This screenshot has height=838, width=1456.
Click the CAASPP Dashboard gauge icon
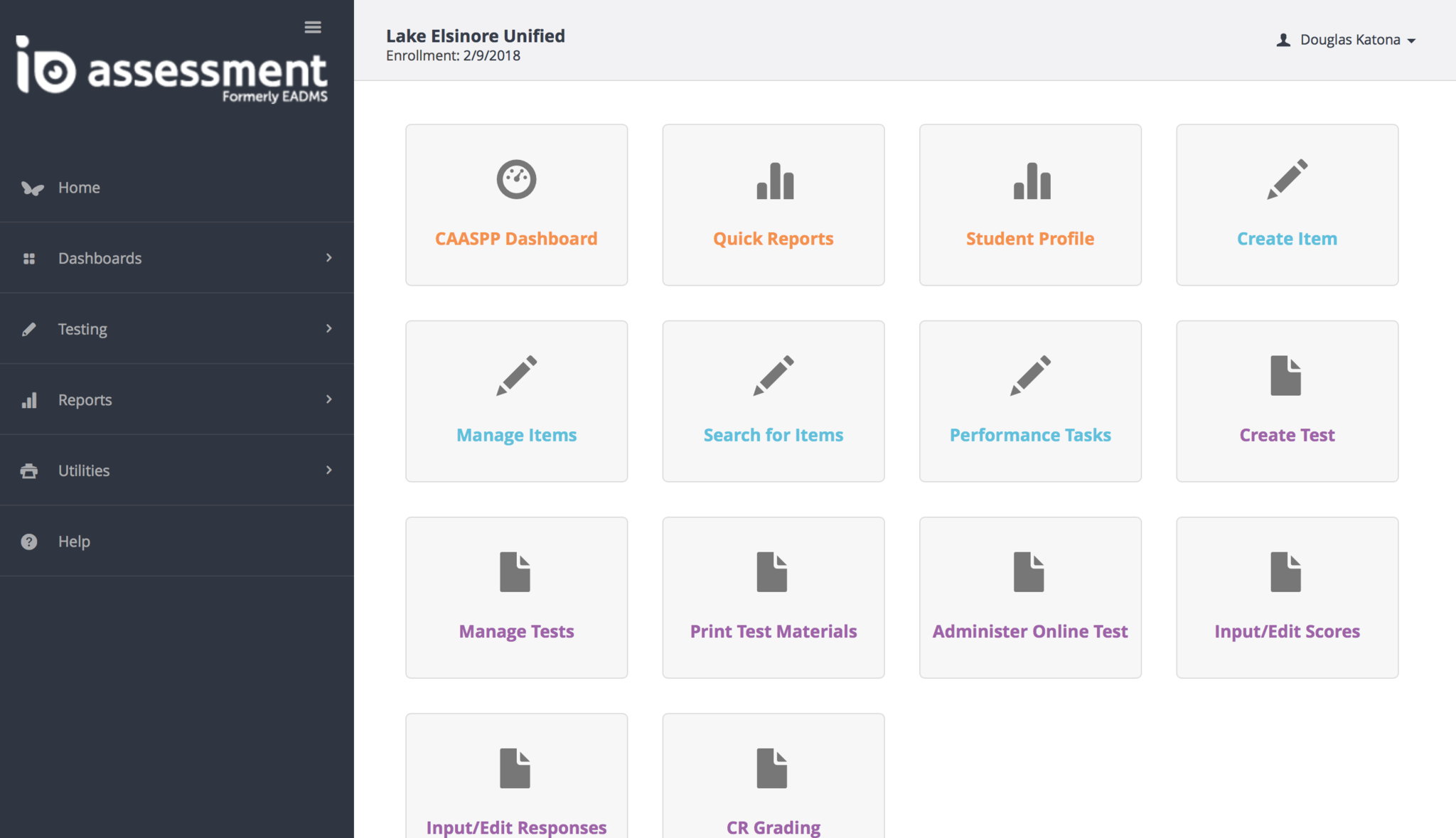(x=516, y=179)
